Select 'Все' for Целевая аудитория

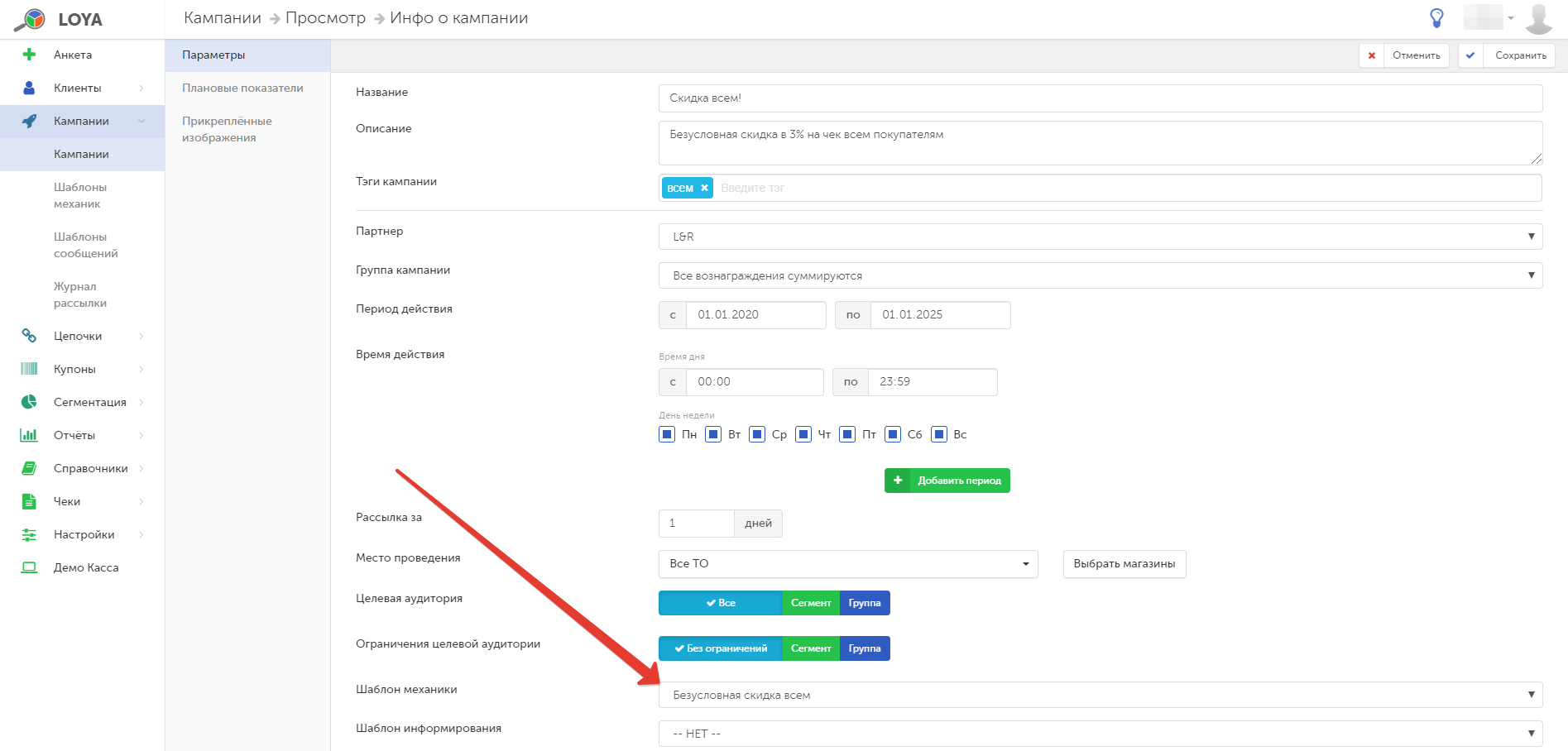(721, 603)
